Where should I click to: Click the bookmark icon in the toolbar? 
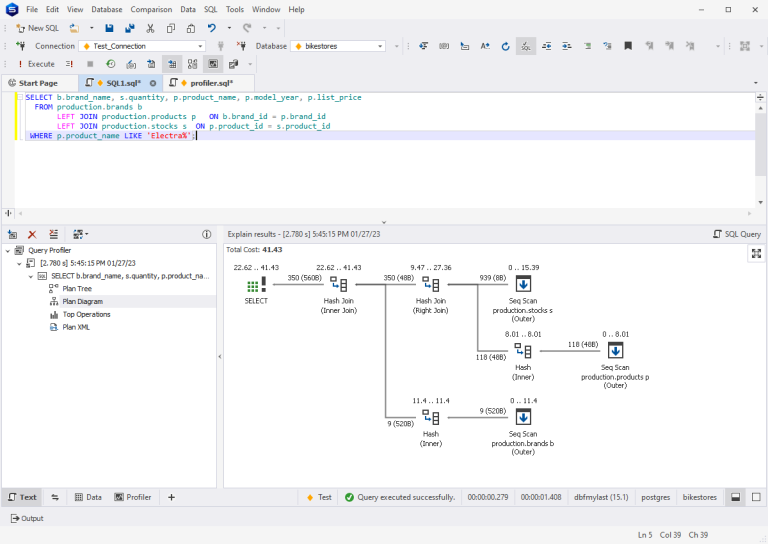coord(628,46)
